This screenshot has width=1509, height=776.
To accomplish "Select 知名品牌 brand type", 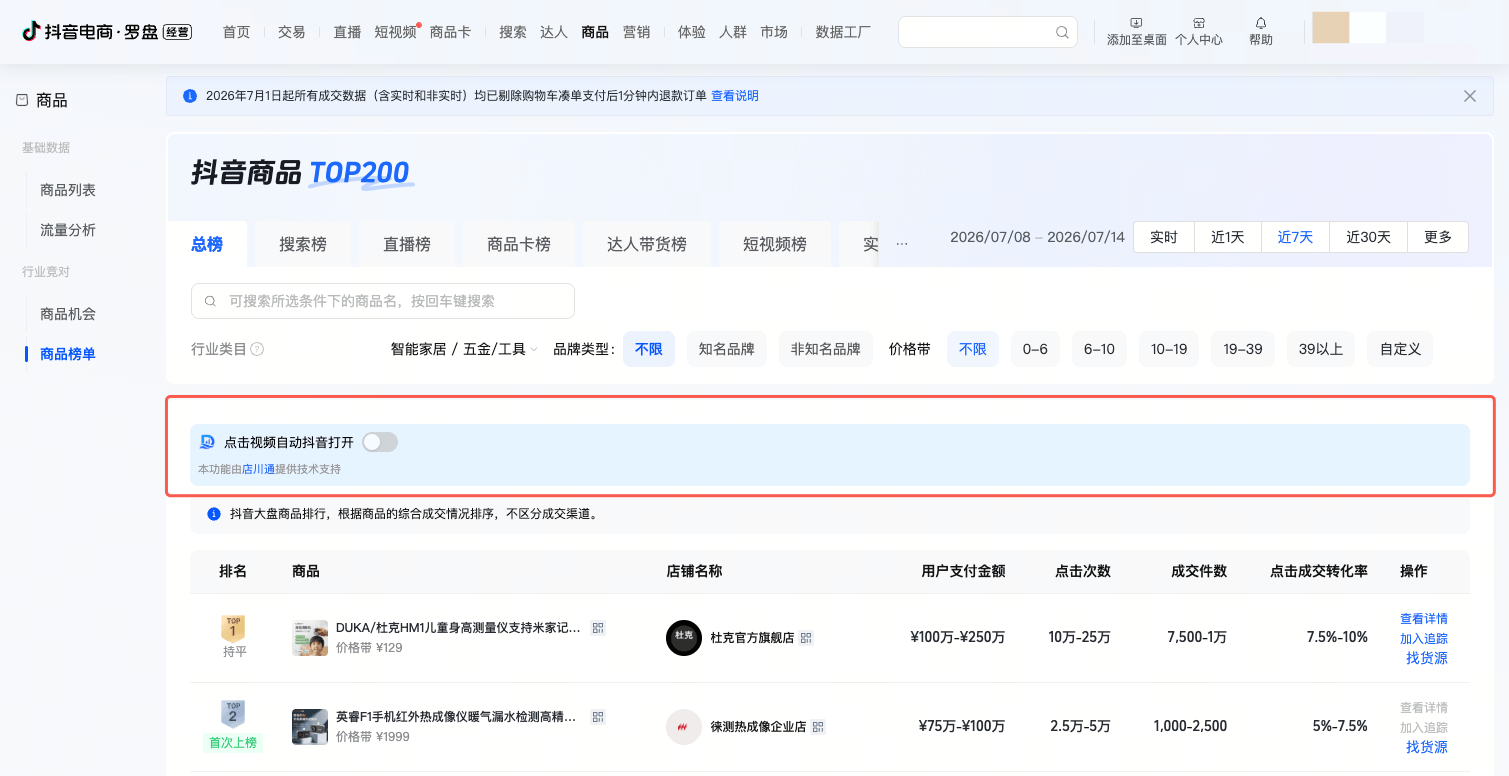I will (x=727, y=349).
